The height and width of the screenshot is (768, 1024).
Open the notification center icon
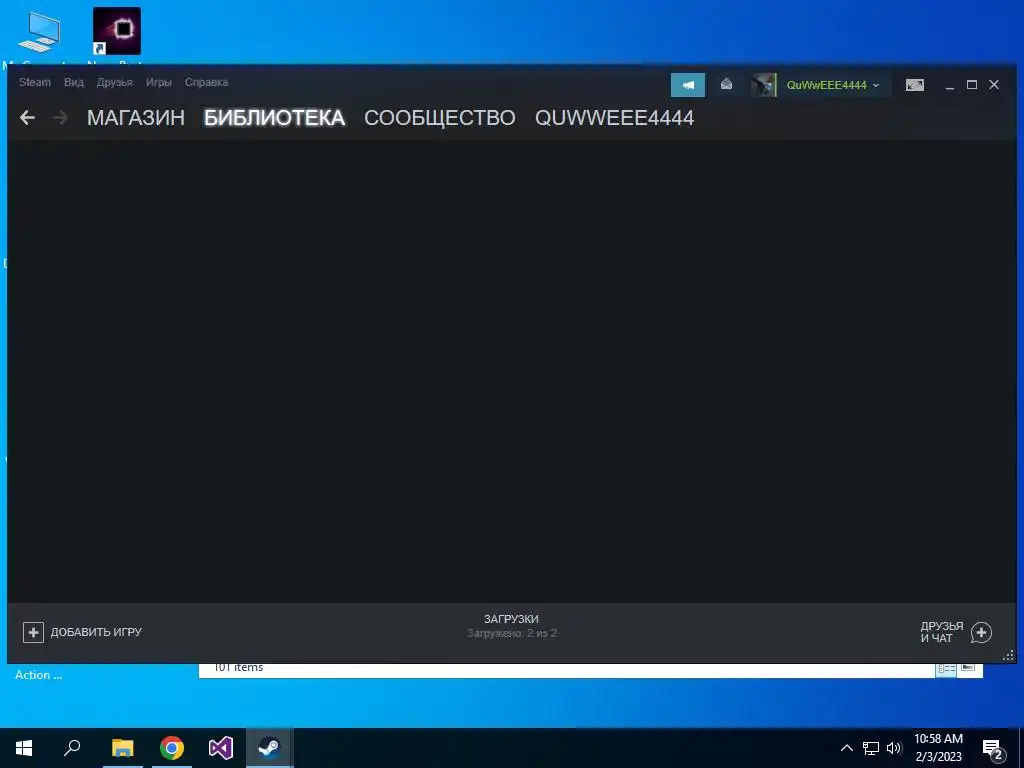coord(993,749)
